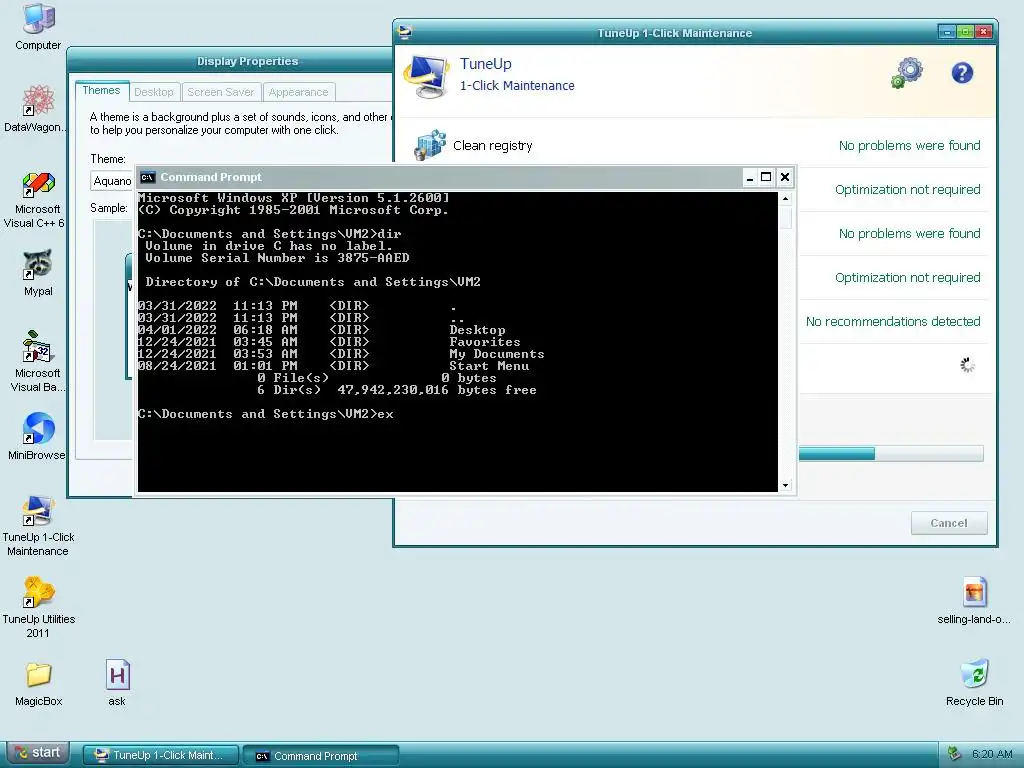Click the Clean registry icon
The image size is (1024, 768).
point(430,145)
